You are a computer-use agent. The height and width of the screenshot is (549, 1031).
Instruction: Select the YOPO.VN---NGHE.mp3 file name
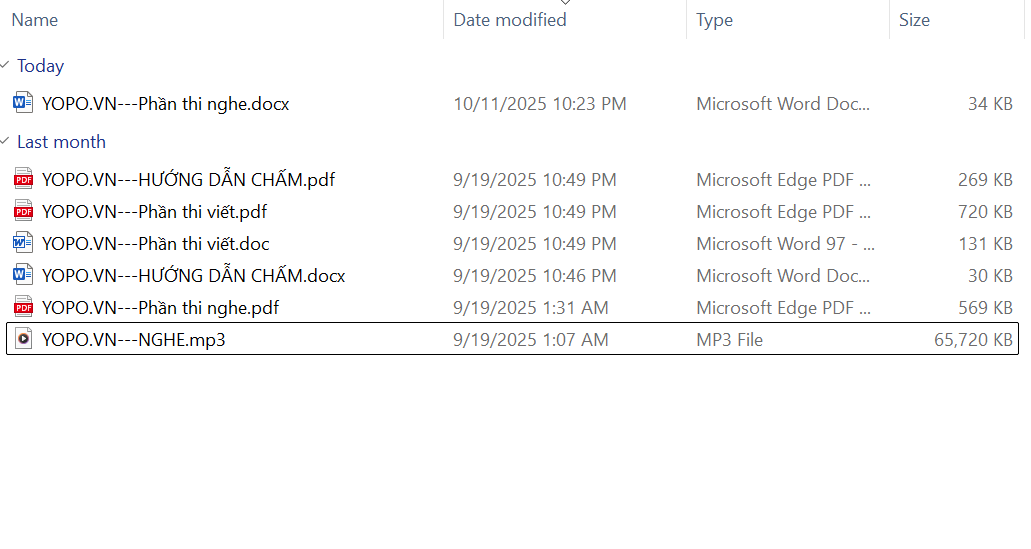[133, 340]
